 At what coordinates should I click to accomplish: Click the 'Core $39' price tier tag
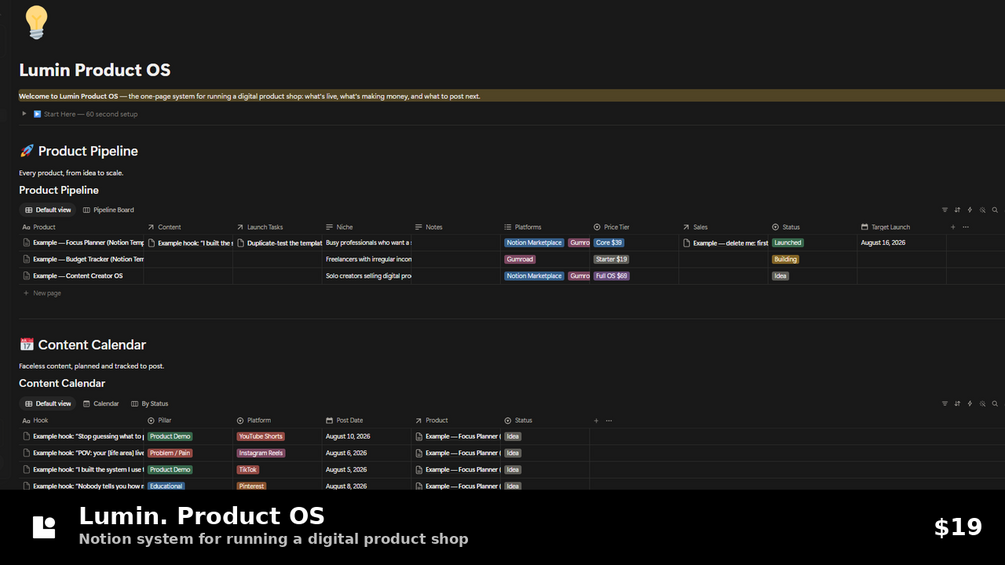pyautogui.click(x=608, y=243)
